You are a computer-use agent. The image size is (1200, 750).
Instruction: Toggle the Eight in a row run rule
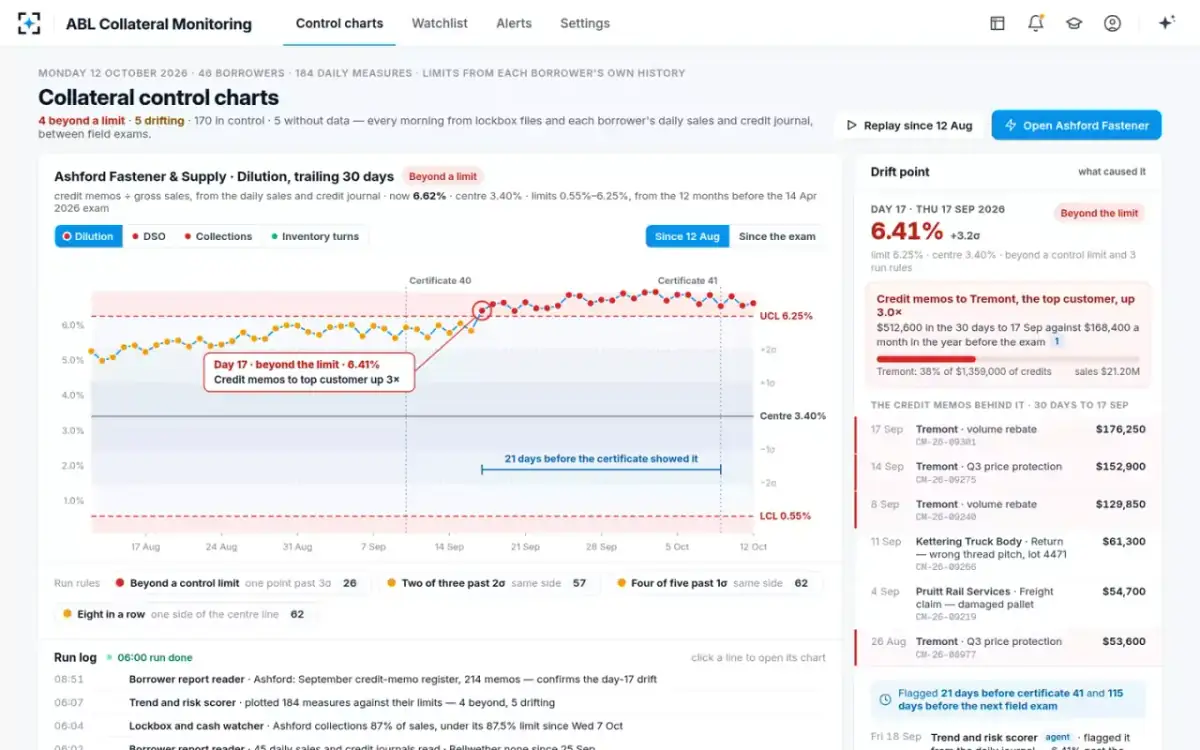(x=185, y=614)
